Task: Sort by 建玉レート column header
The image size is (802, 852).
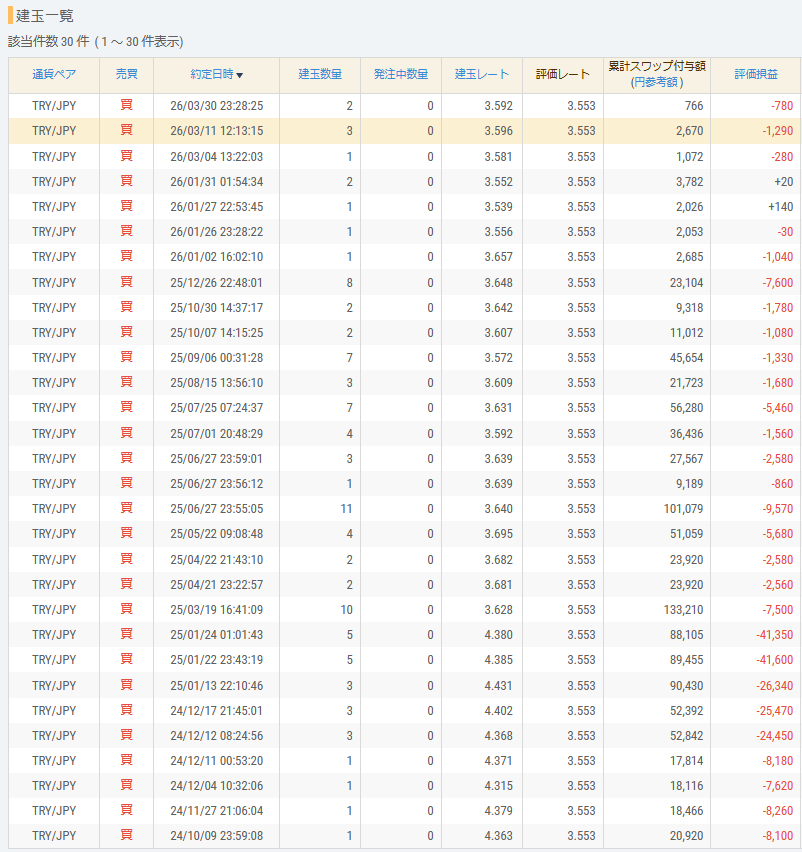Action: (x=481, y=74)
